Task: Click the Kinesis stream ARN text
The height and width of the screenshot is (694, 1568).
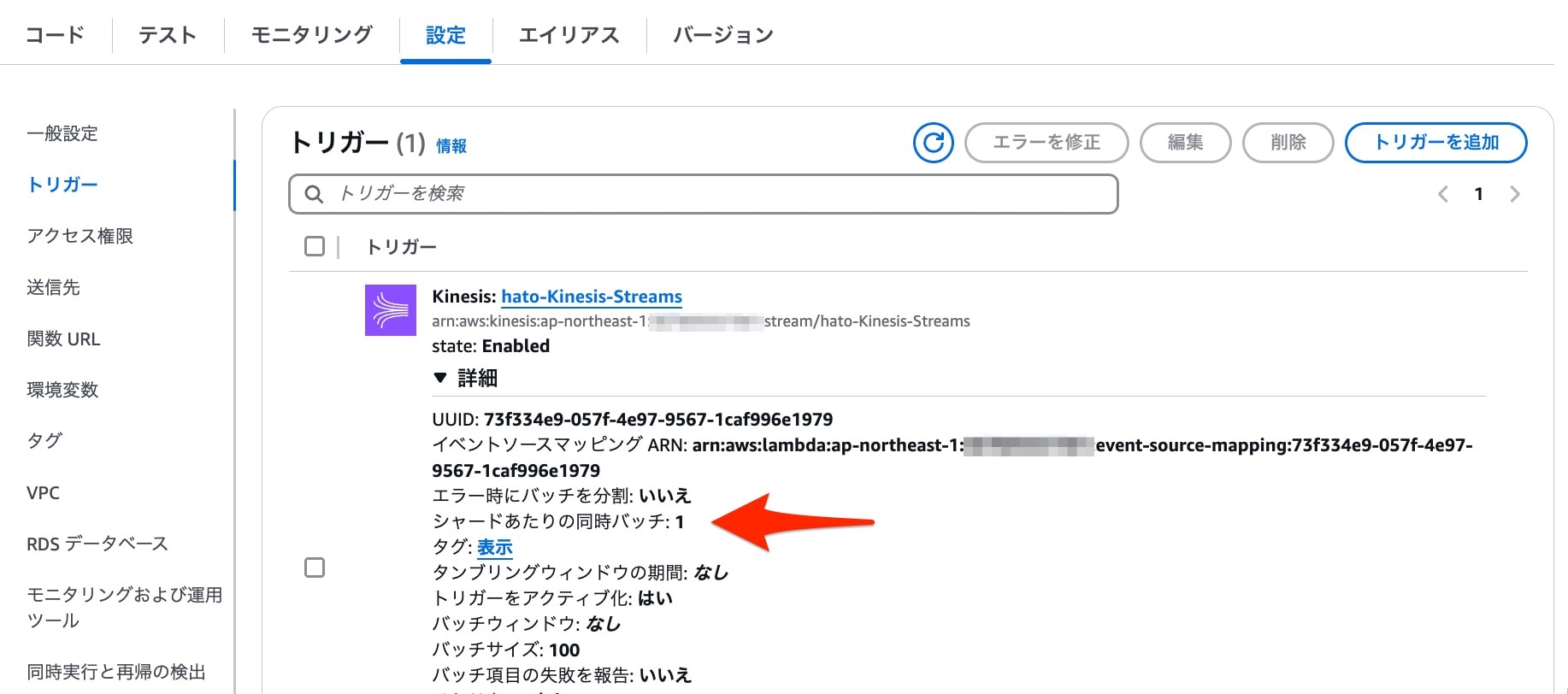Action: tap(701, 321)
